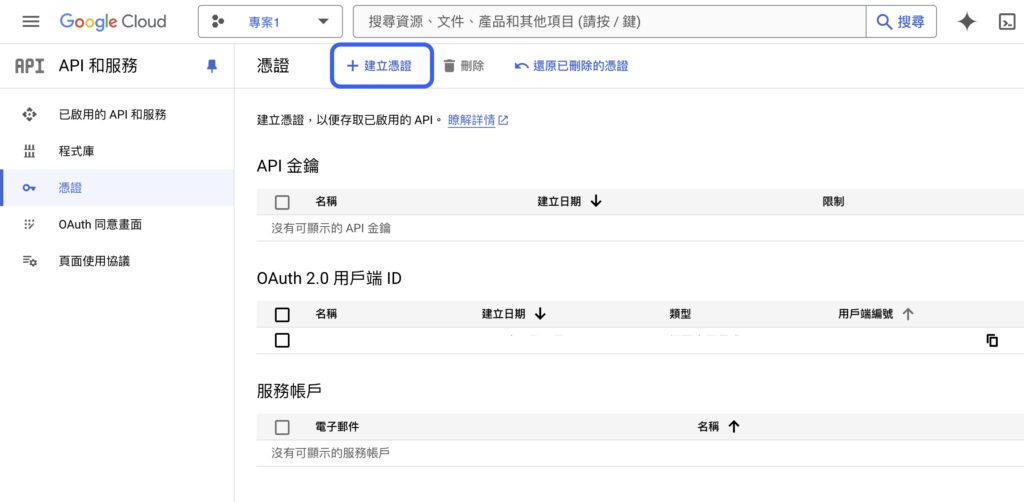Click the 刪除 trash button

[464, 66]
